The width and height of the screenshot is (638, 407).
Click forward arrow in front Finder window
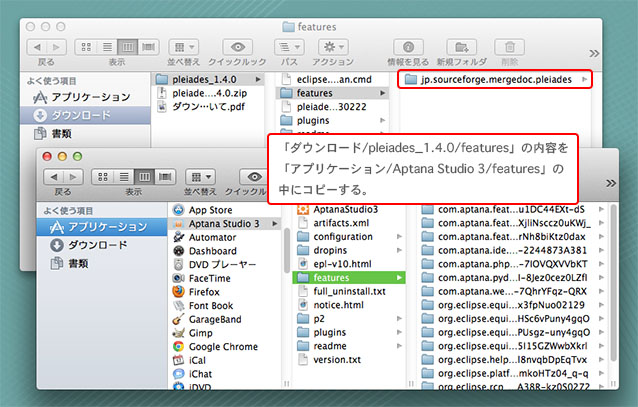(73, 177)
